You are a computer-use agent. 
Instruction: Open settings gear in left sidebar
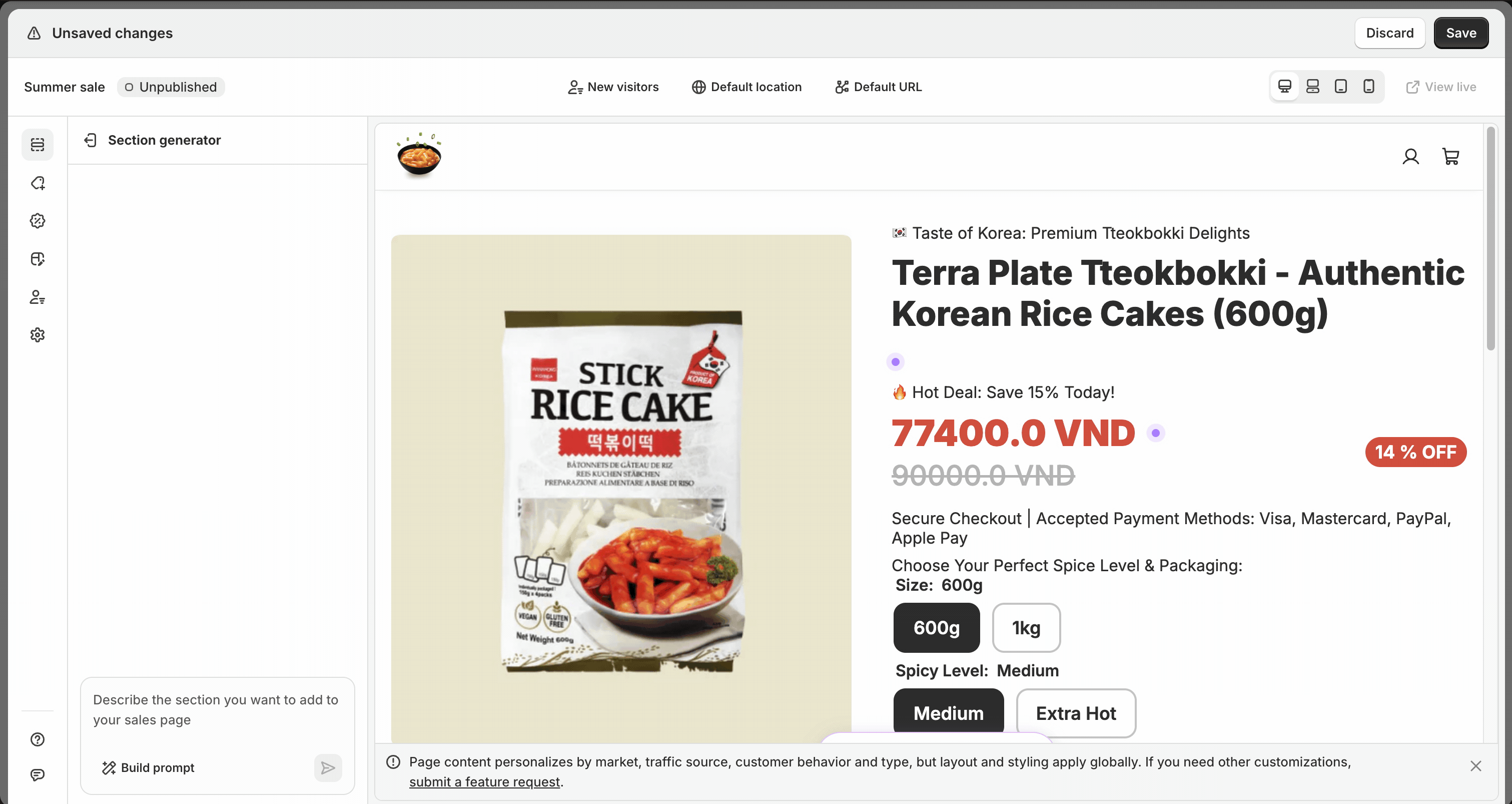pyautogui.click(x=38, y=335)
